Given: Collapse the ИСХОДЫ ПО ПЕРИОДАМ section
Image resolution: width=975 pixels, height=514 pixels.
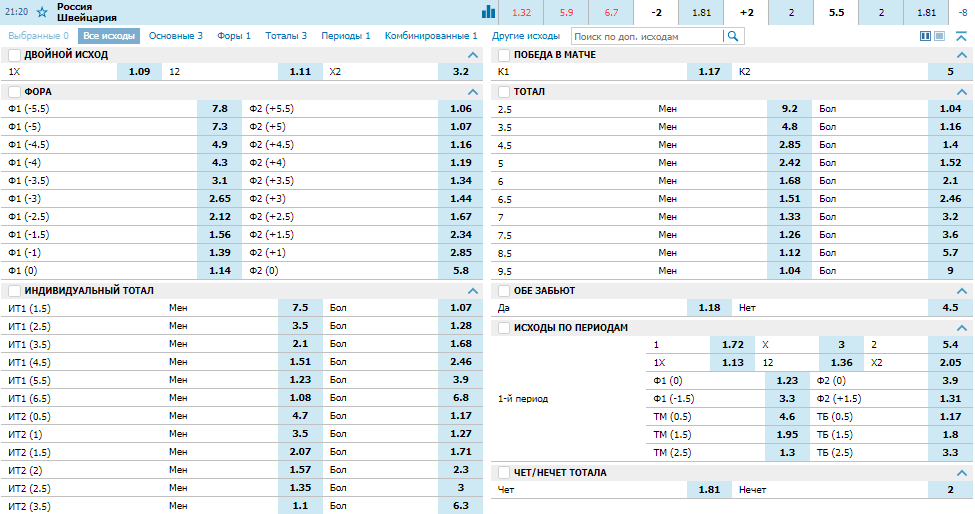Looking at the screenshot, I should pyautogui.click(x=962, y=328).
